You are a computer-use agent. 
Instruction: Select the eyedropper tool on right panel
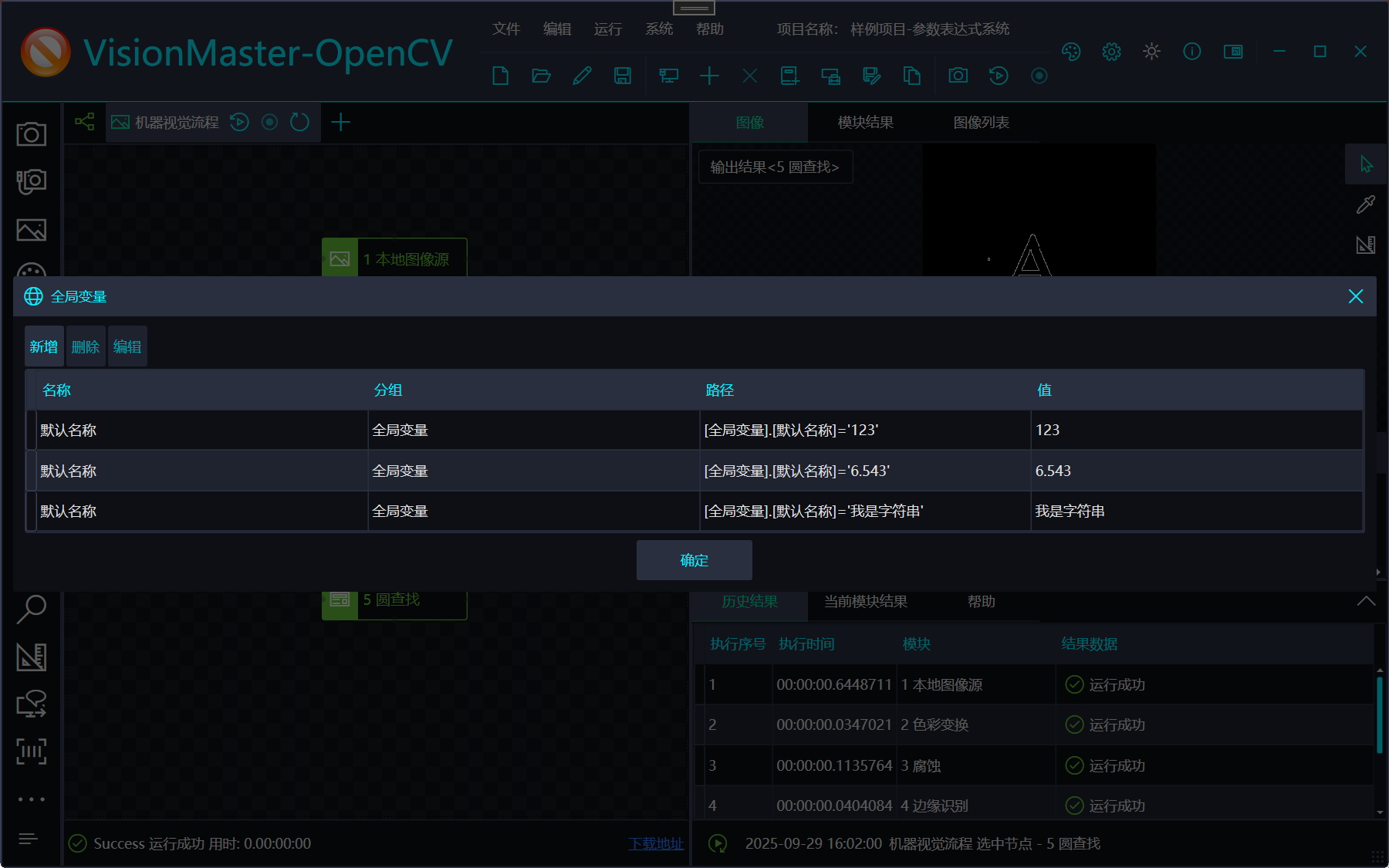point(1366,204)
